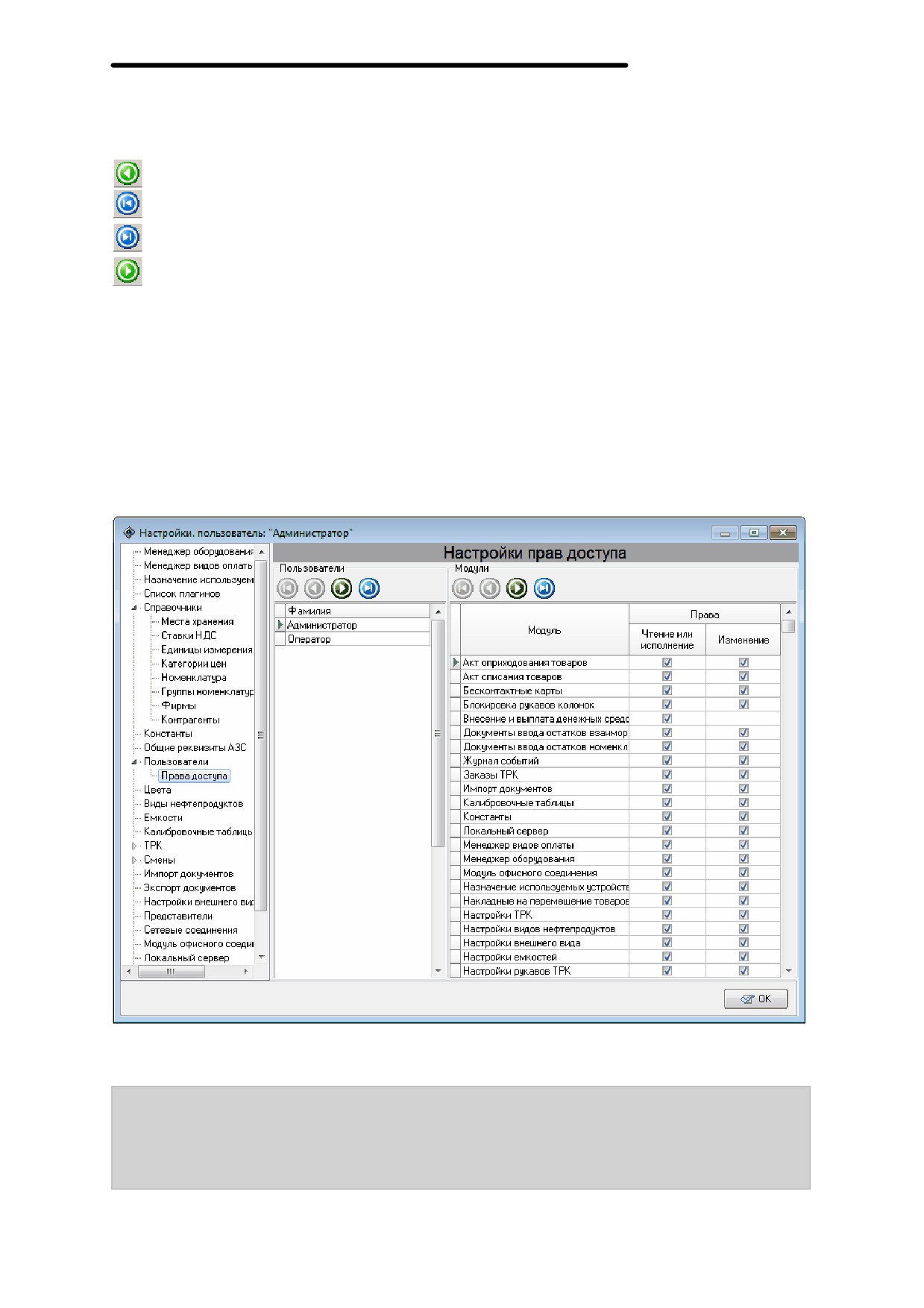The image size is (924, 1308).
Task: Click the Фамилия column header
Action: [357, 611]
